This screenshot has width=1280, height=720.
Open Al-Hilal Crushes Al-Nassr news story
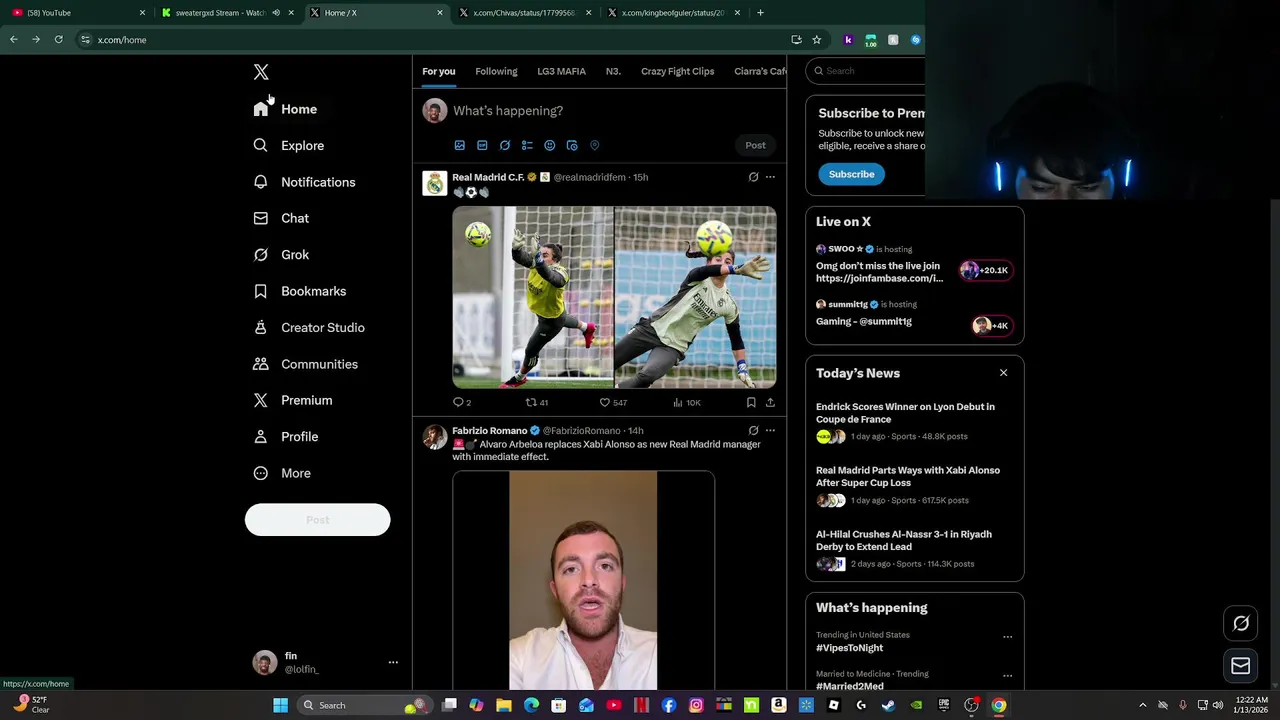[914, 549]
